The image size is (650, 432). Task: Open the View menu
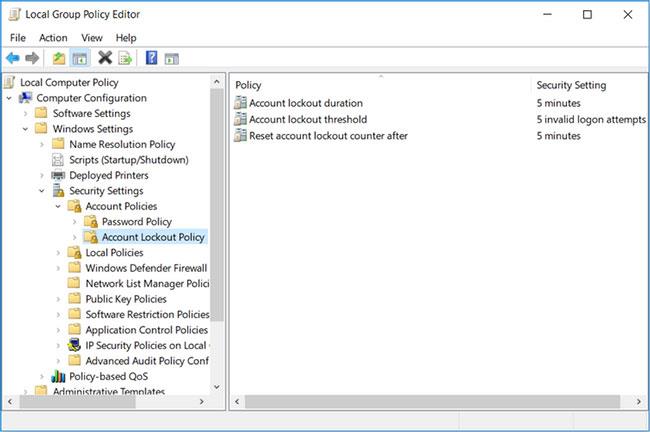pos(92,38)
